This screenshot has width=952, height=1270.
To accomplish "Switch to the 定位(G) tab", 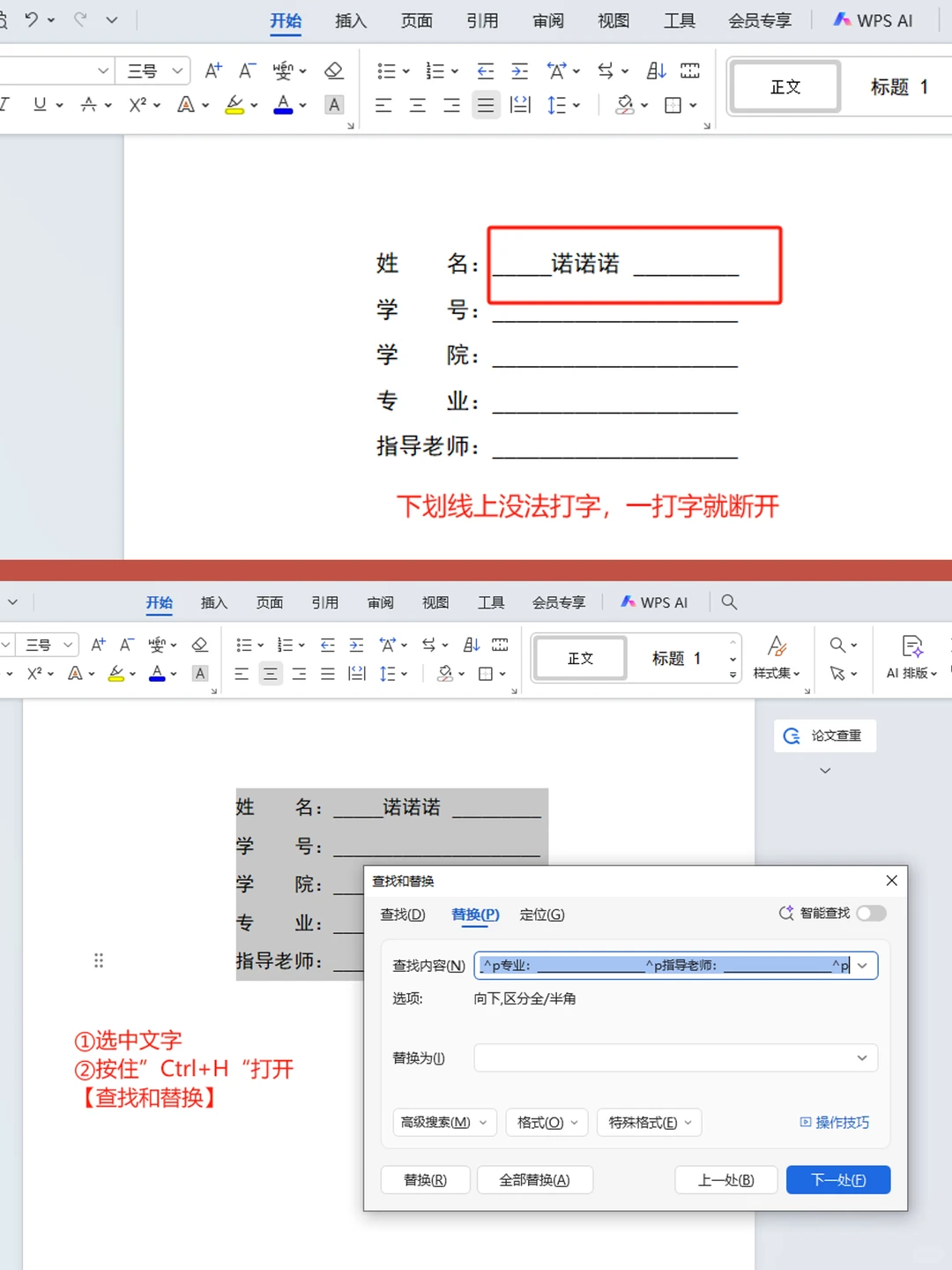I will coord(542,915).
